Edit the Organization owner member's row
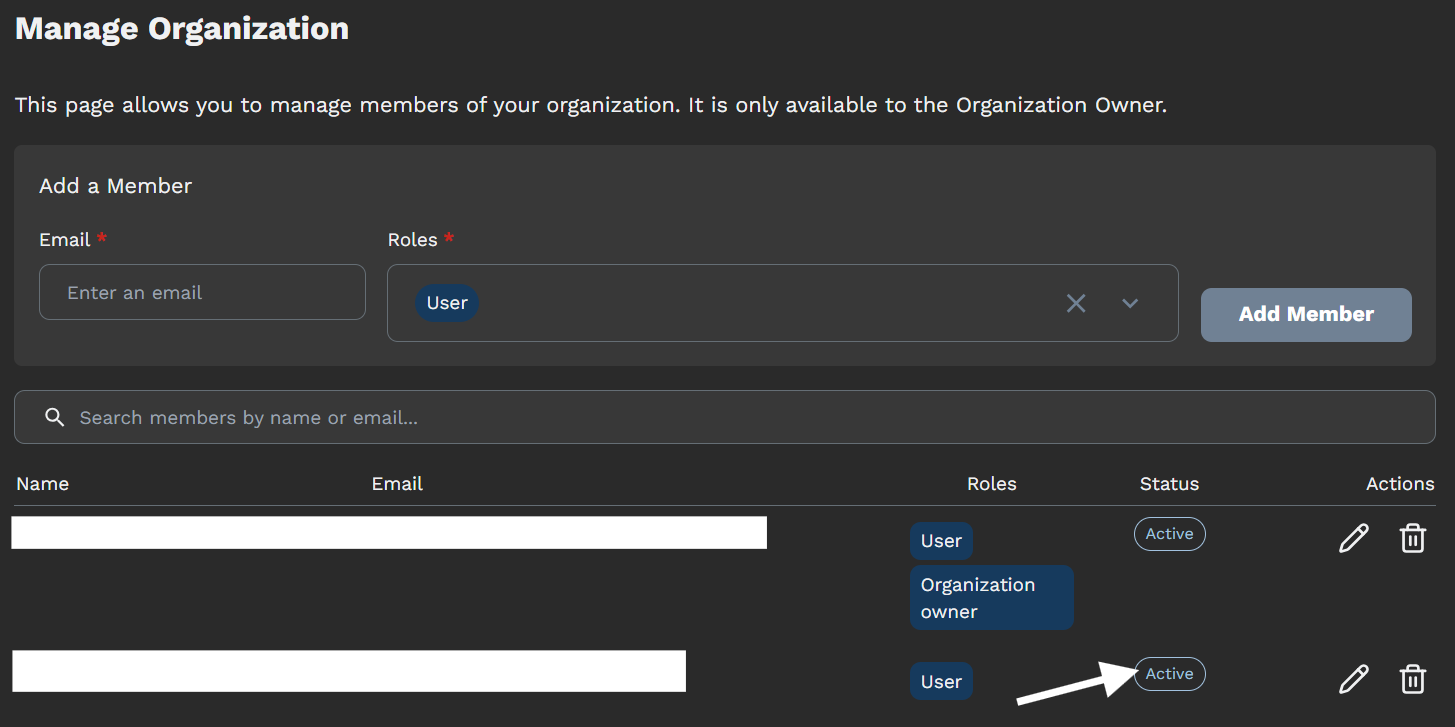This screenshot has height=727, width=1455. tap(1353, 538)
